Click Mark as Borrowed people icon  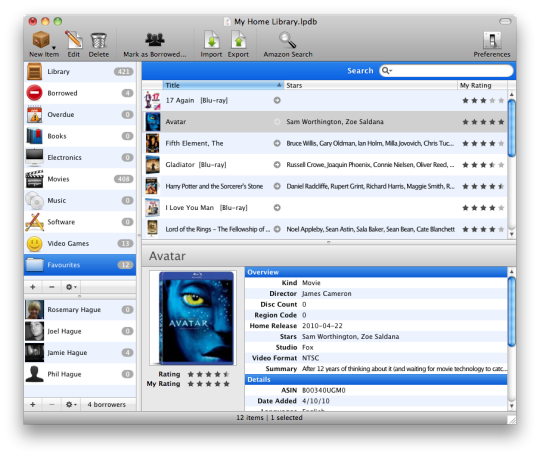coord(155,40)
